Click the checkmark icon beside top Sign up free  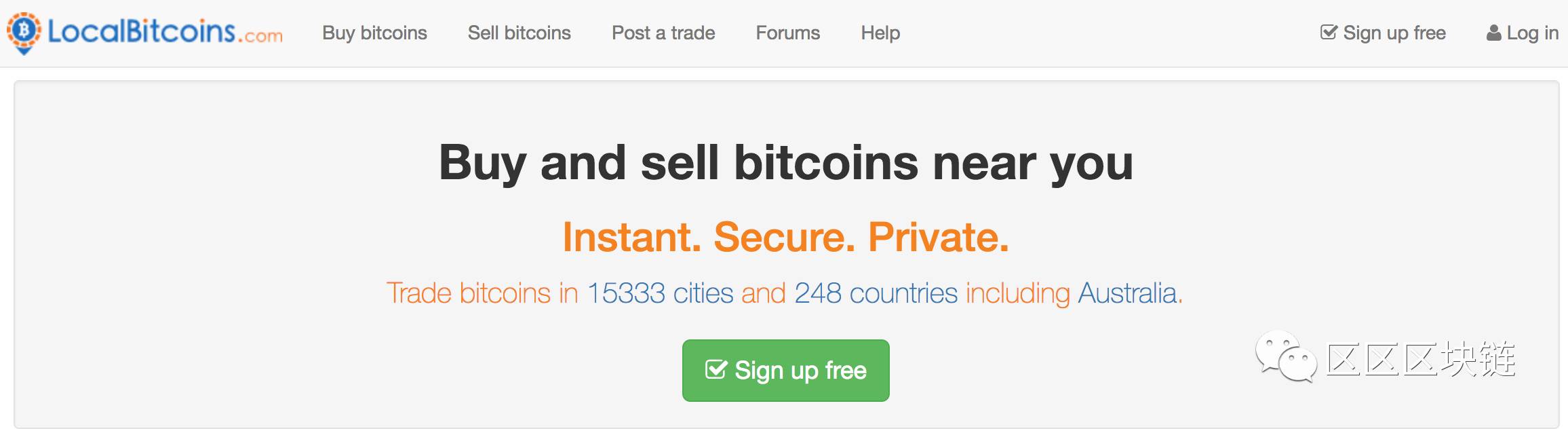click(x=1329, y=32)
